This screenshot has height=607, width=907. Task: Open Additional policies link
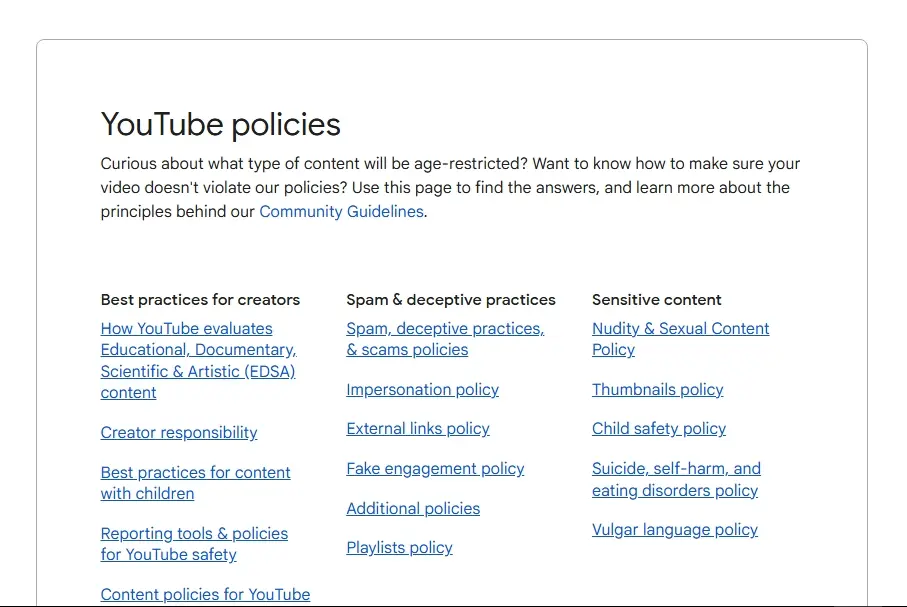[x=413, y=509]
